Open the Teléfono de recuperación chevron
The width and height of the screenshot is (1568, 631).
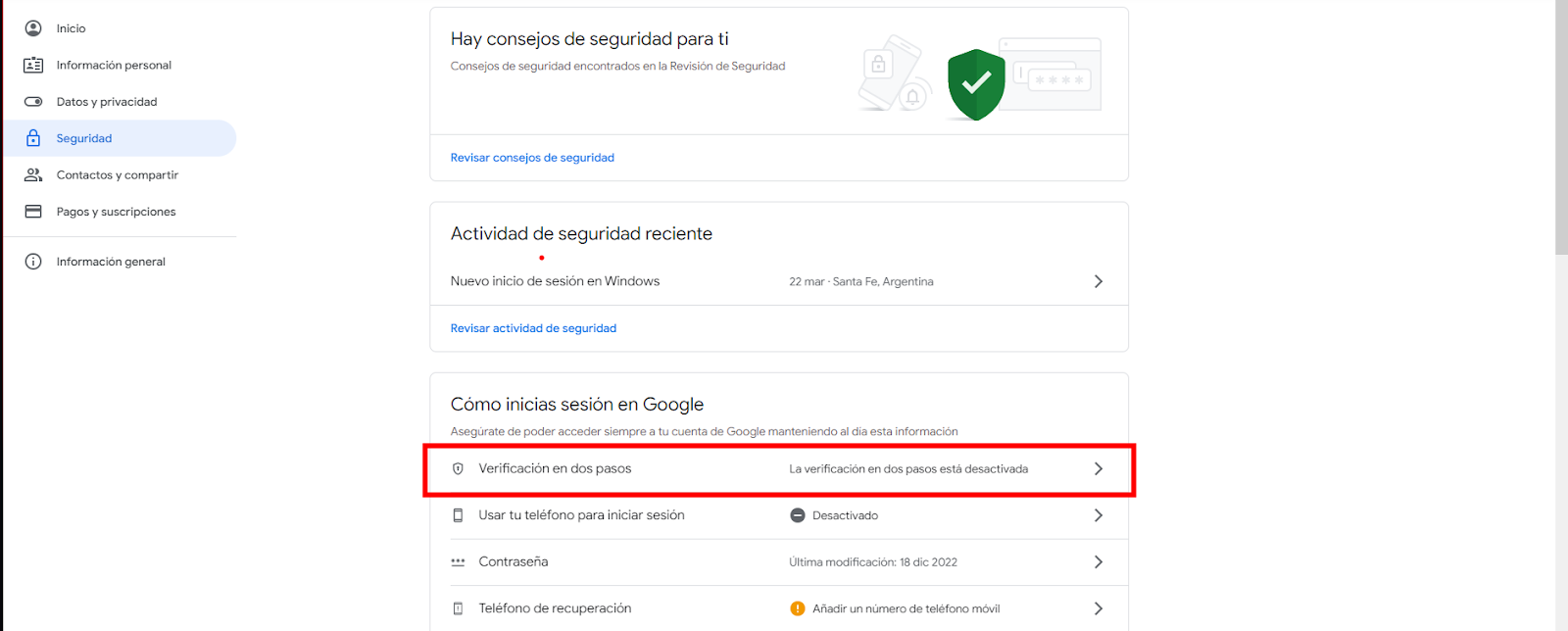click(1098, 608)
